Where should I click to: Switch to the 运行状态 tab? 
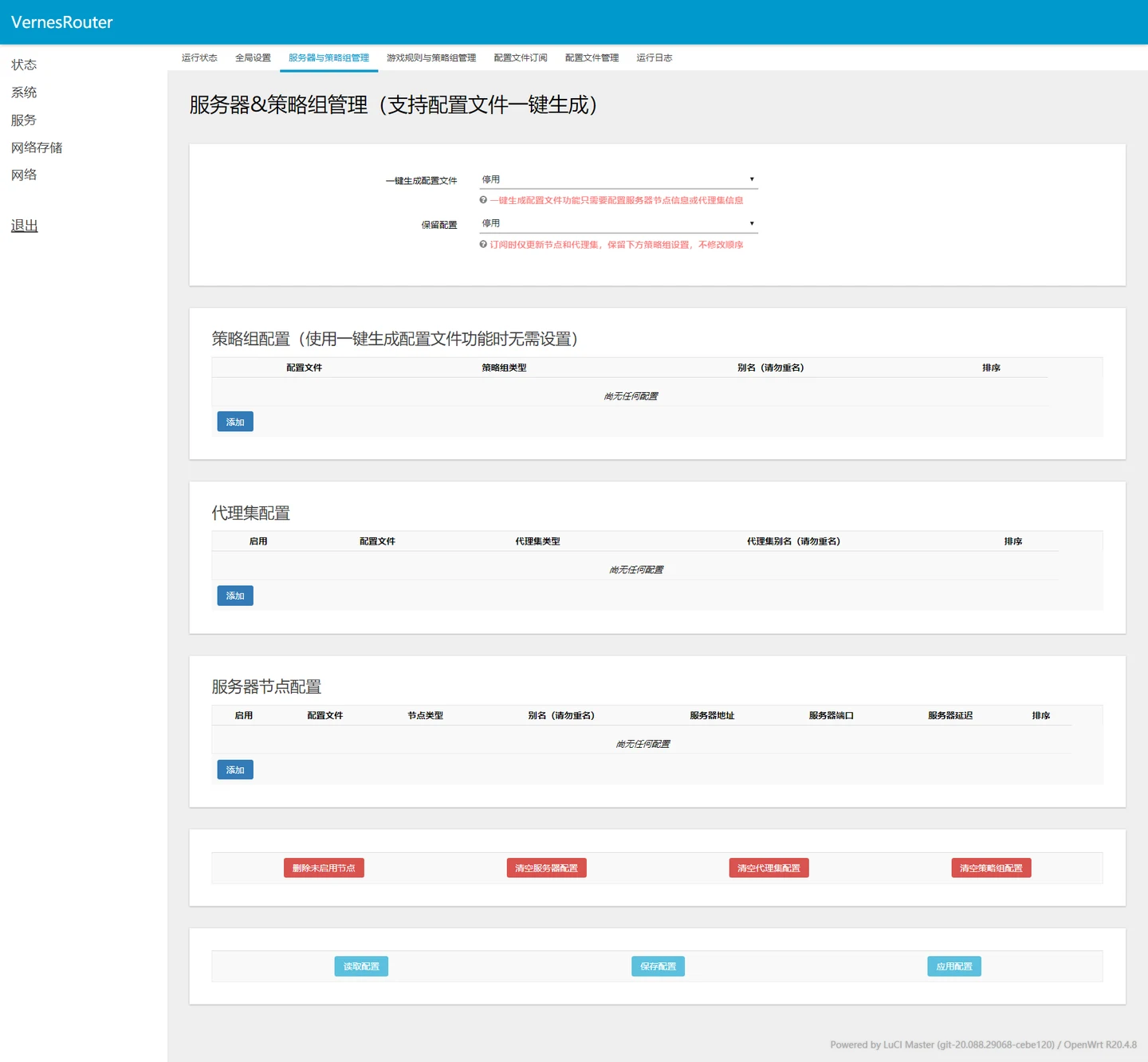(x=199, y=57)
